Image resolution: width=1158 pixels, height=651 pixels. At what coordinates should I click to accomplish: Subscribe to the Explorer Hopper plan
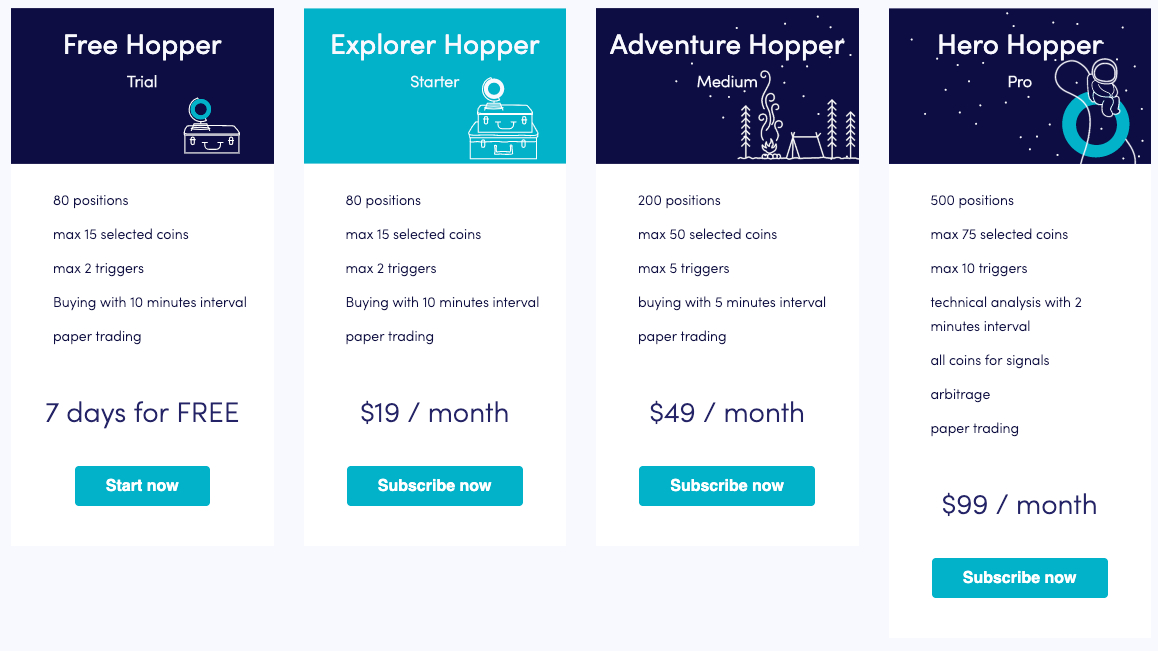434,486
